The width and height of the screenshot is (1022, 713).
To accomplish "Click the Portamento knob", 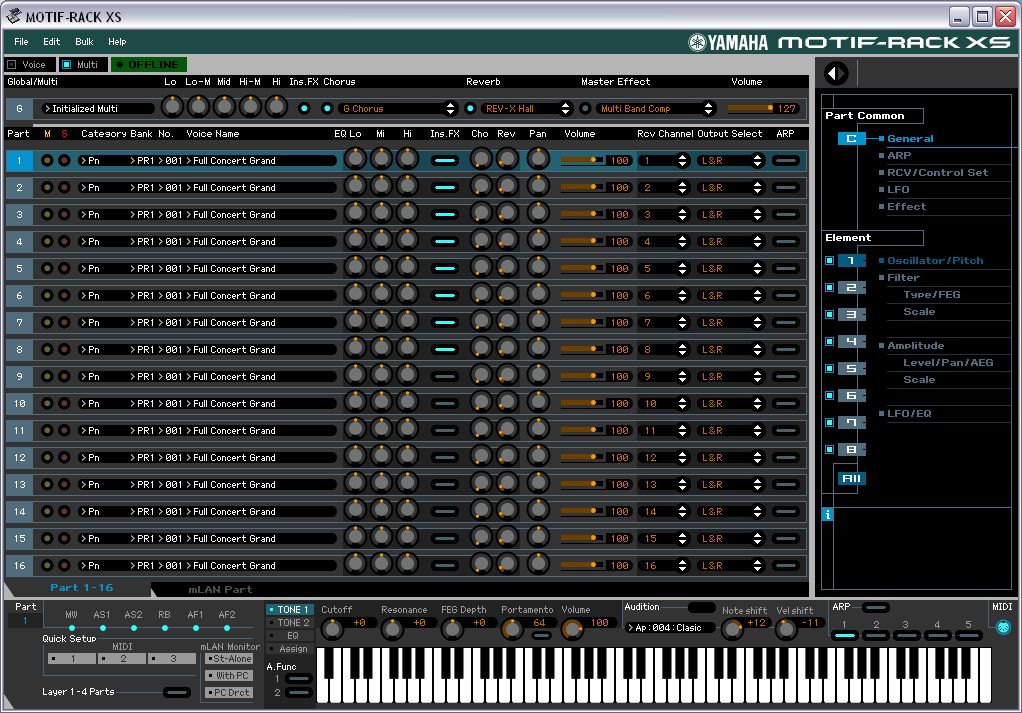I will 512,629.
